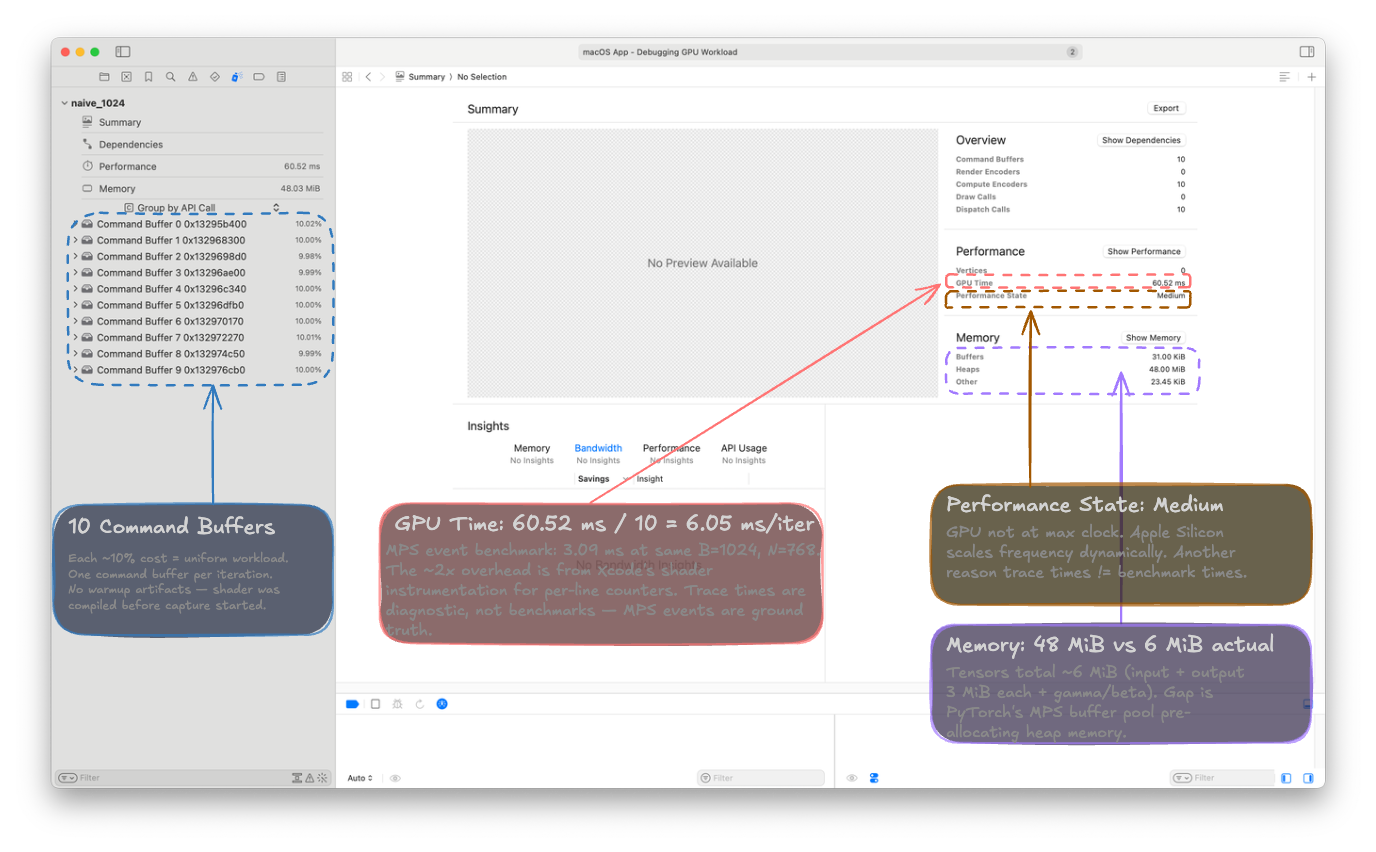Expand Command Buffer 1 0x132968300

75,241
